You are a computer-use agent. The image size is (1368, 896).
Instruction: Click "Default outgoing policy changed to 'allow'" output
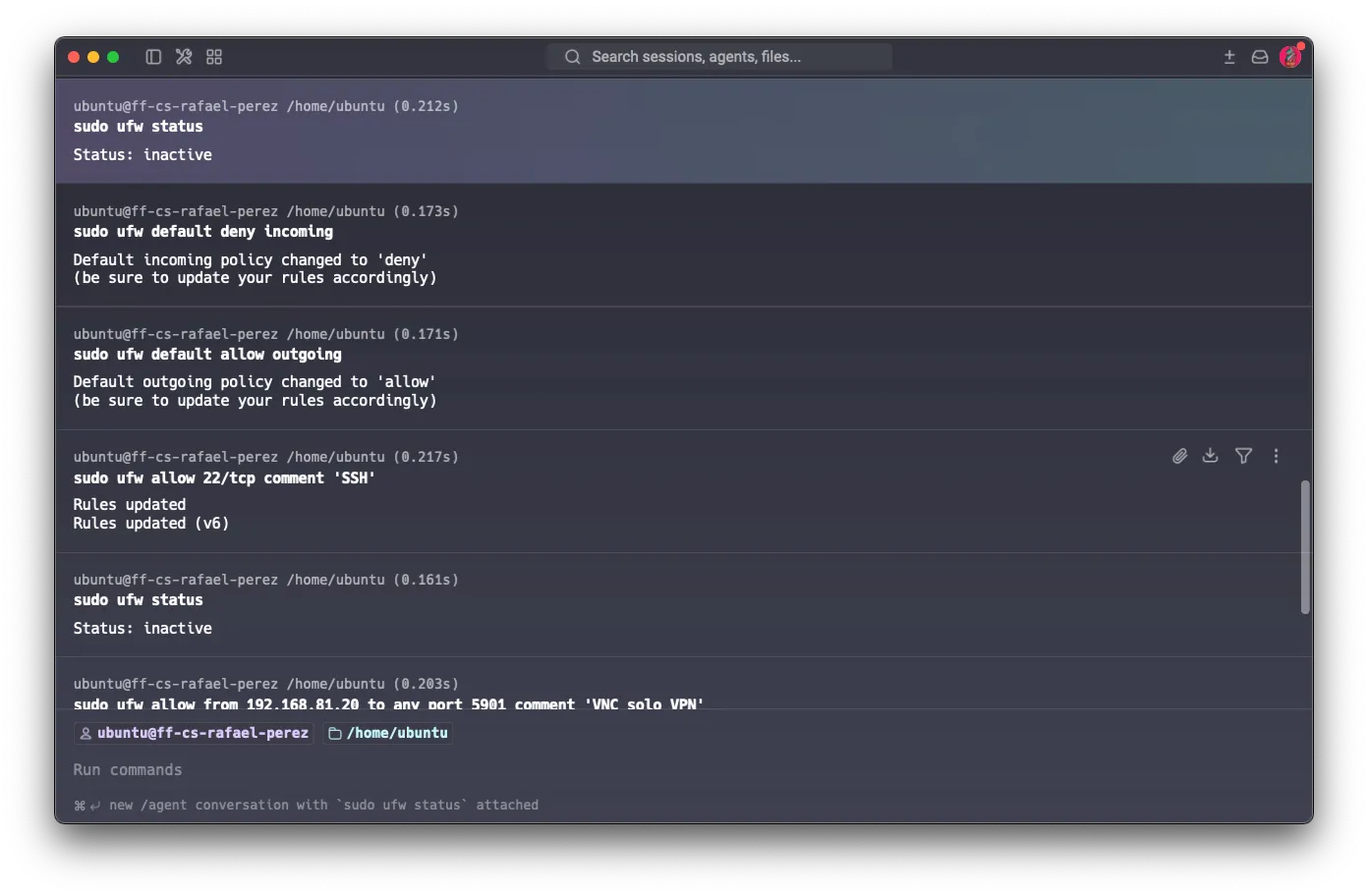[x=255, y=382]
